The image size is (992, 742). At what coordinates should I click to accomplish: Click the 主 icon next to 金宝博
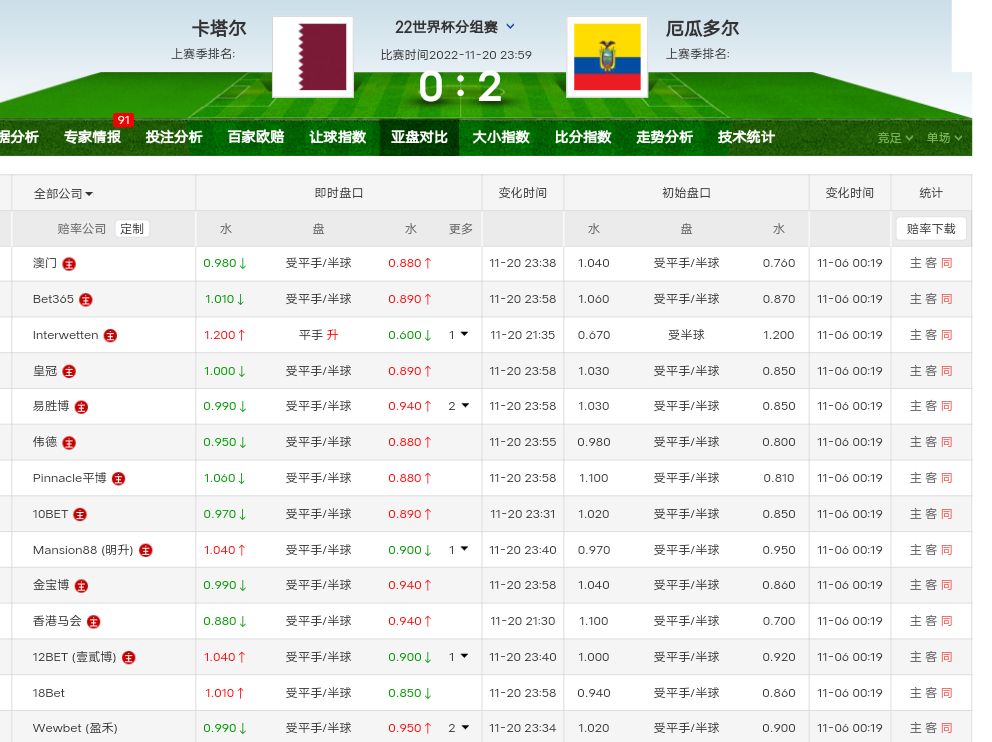(82, 586)
